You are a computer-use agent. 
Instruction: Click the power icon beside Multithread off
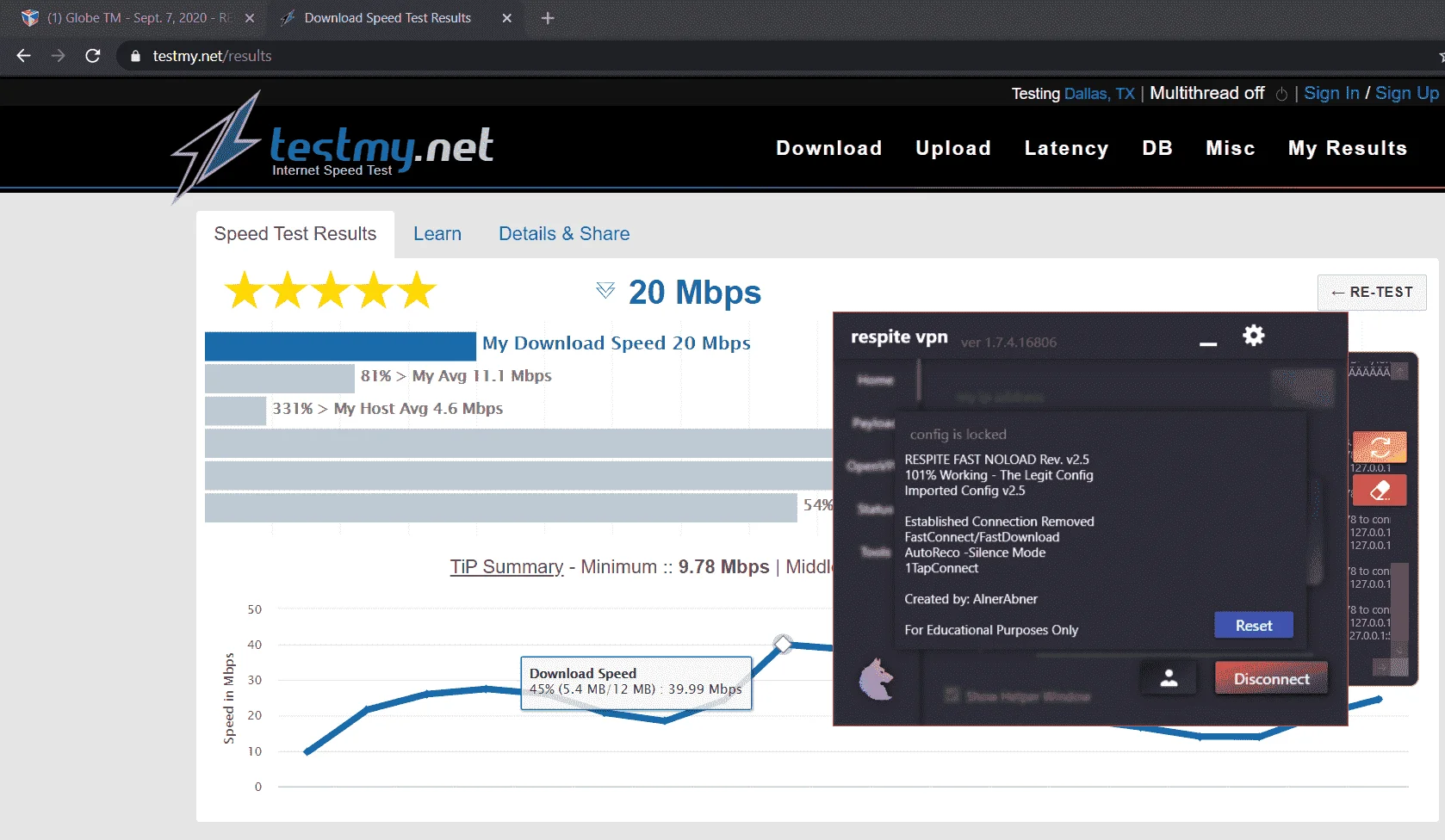[x=1281, y=94]
